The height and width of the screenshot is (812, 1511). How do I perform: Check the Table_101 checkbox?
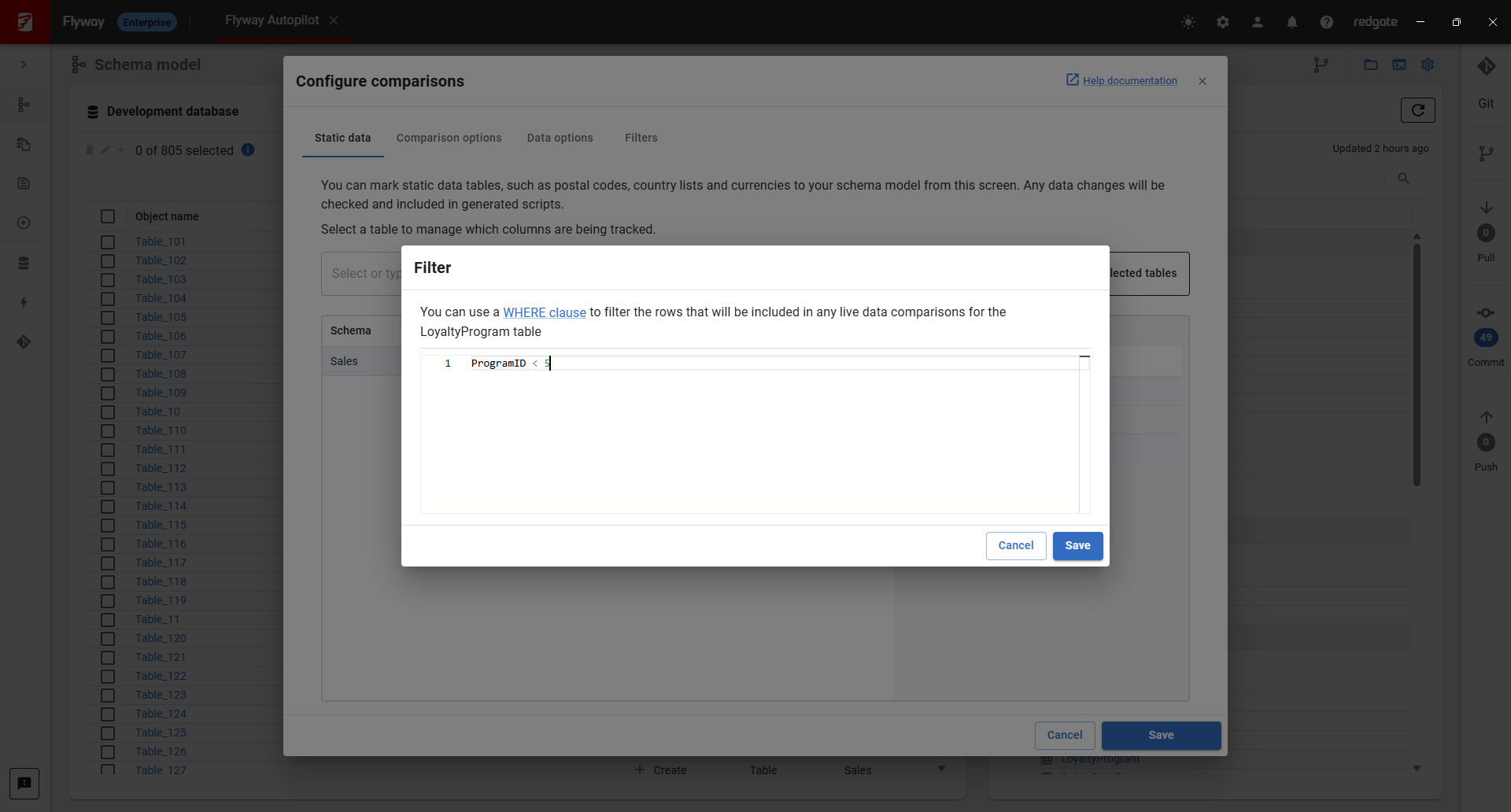[x=108, y=242]
